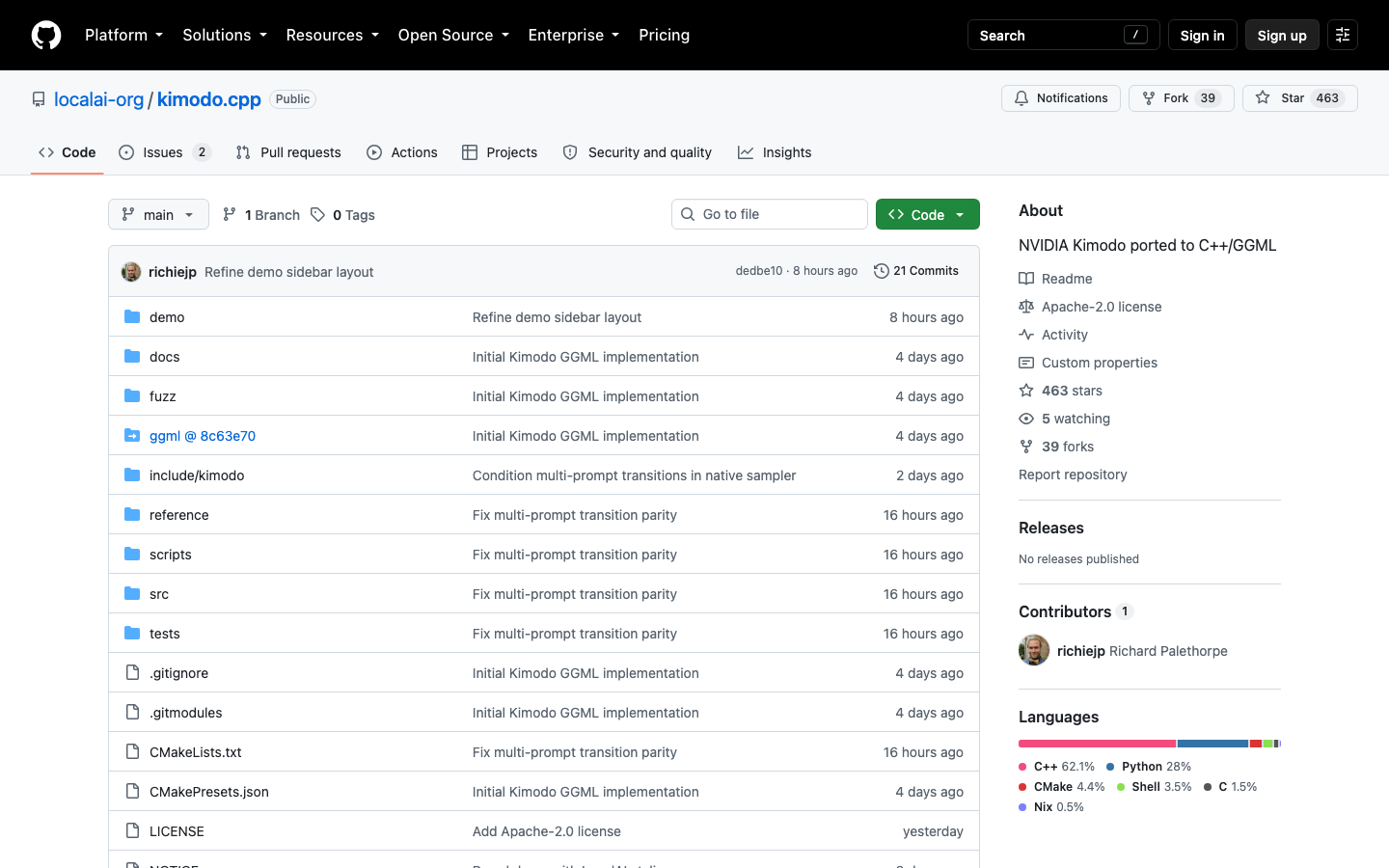Open the Report repository link
The image size is (1389, 868).
click(x=1073, y=474)
